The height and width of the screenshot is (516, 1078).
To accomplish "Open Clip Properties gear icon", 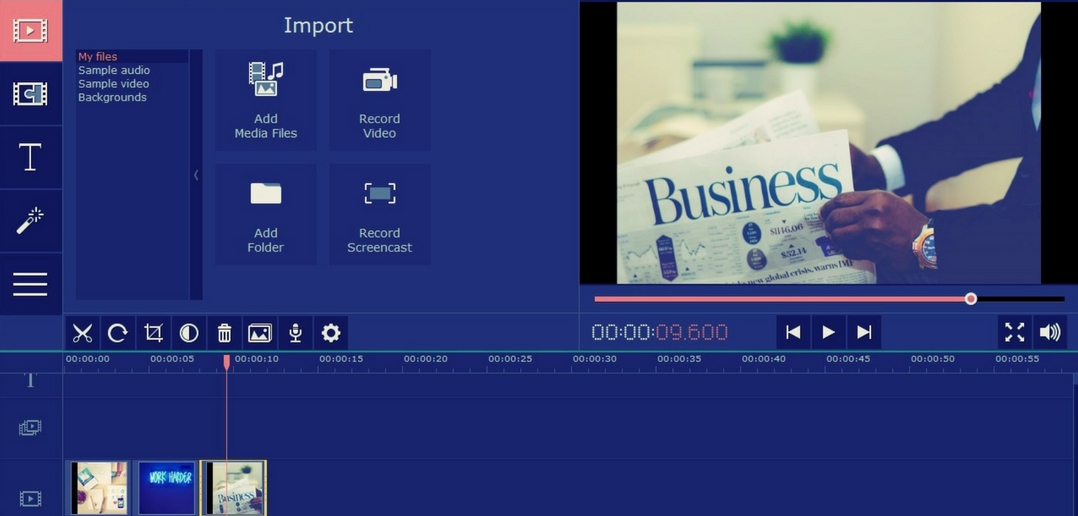I will [x=331, y=333].
